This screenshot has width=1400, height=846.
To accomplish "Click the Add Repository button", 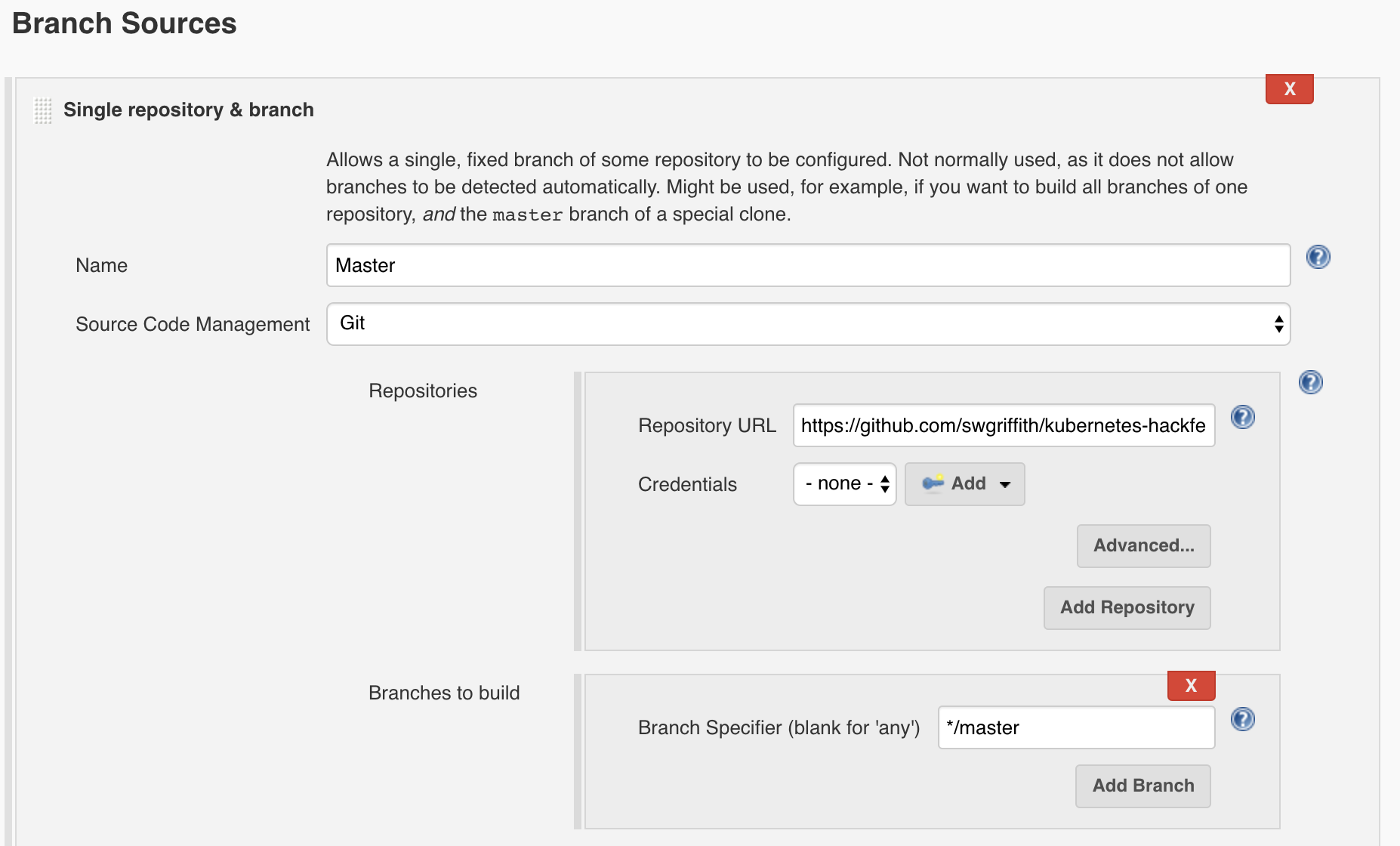I will 1127,608.
